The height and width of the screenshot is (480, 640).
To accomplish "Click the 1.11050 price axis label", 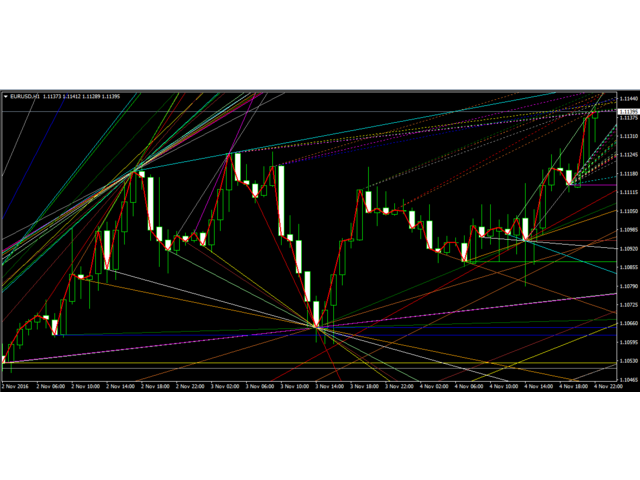I will pos(629,211).
